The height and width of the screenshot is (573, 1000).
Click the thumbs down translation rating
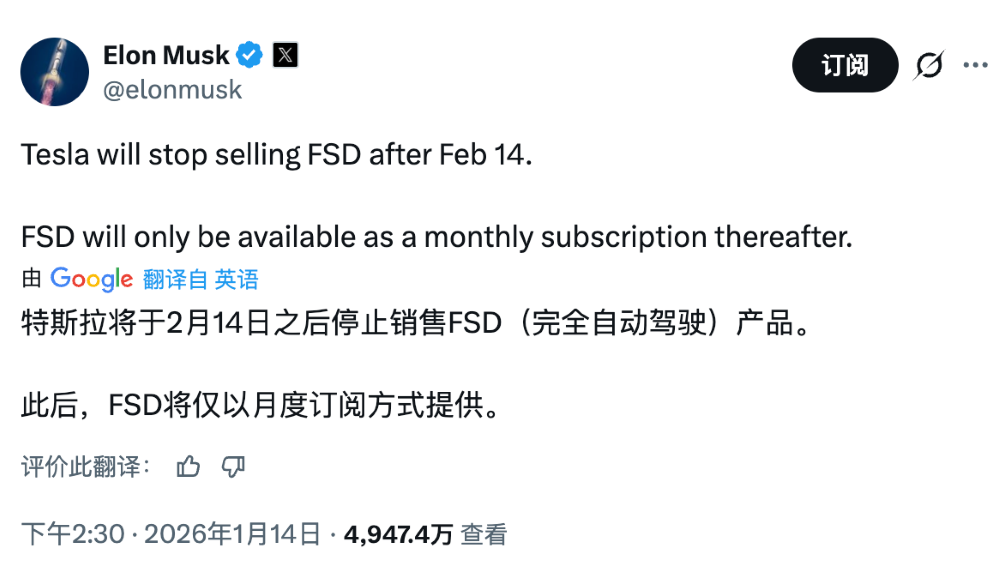click(233, 466)
